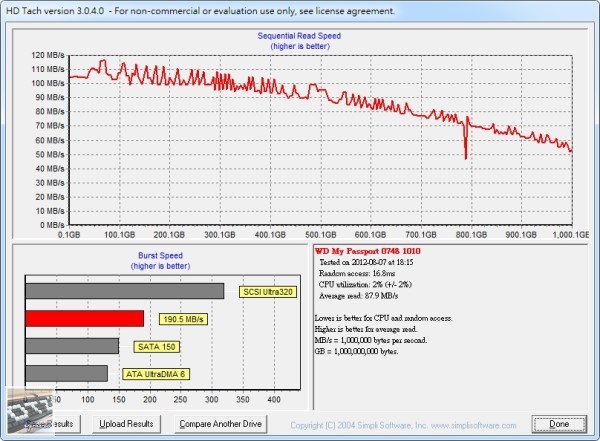Click the Tested on 2012-08-07 line

pos(366,262)
